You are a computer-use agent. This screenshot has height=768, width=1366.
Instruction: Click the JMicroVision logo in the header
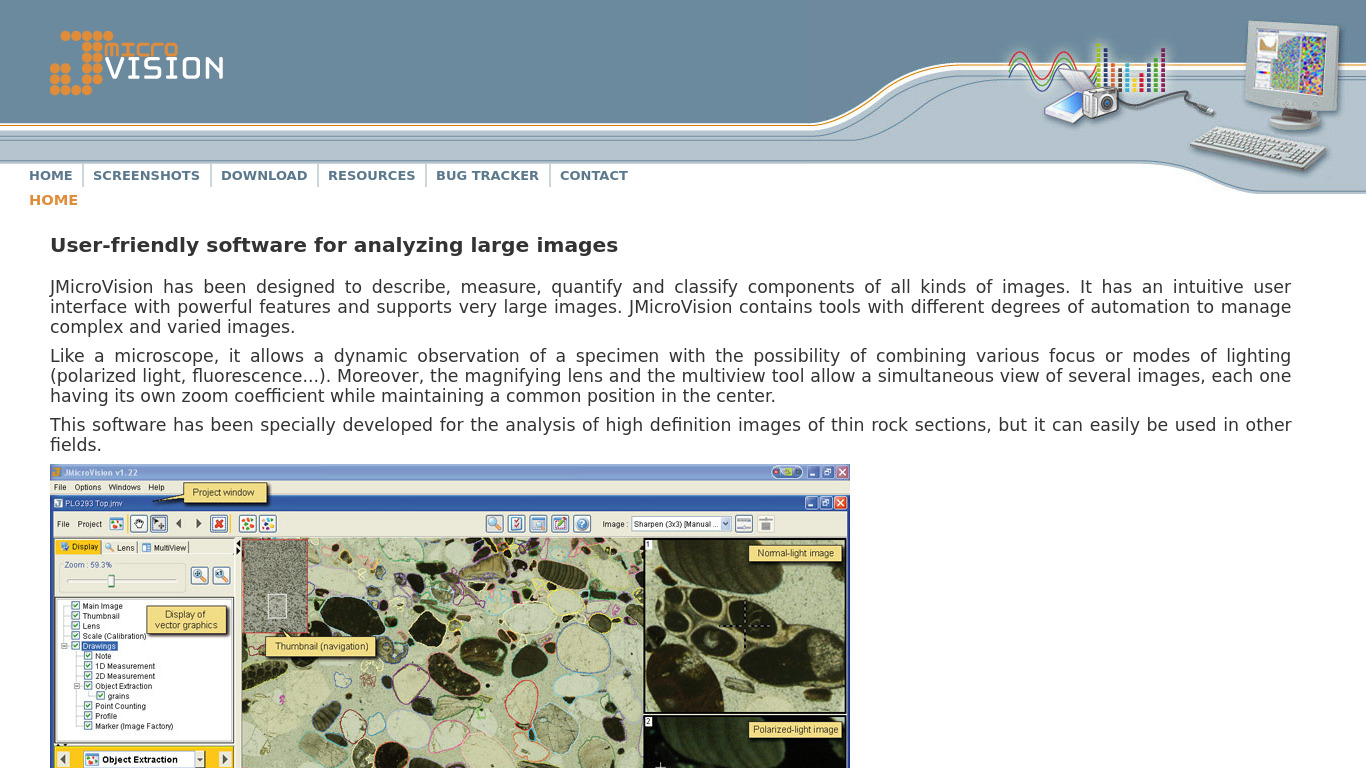click(x=136, y=62)
